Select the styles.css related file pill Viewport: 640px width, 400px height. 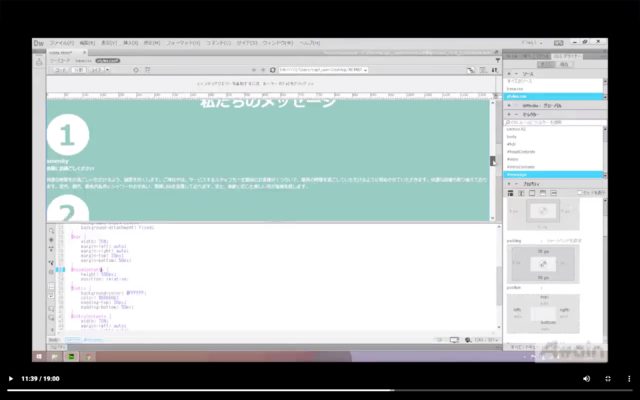pyautogui.click(x=107, y=60)
